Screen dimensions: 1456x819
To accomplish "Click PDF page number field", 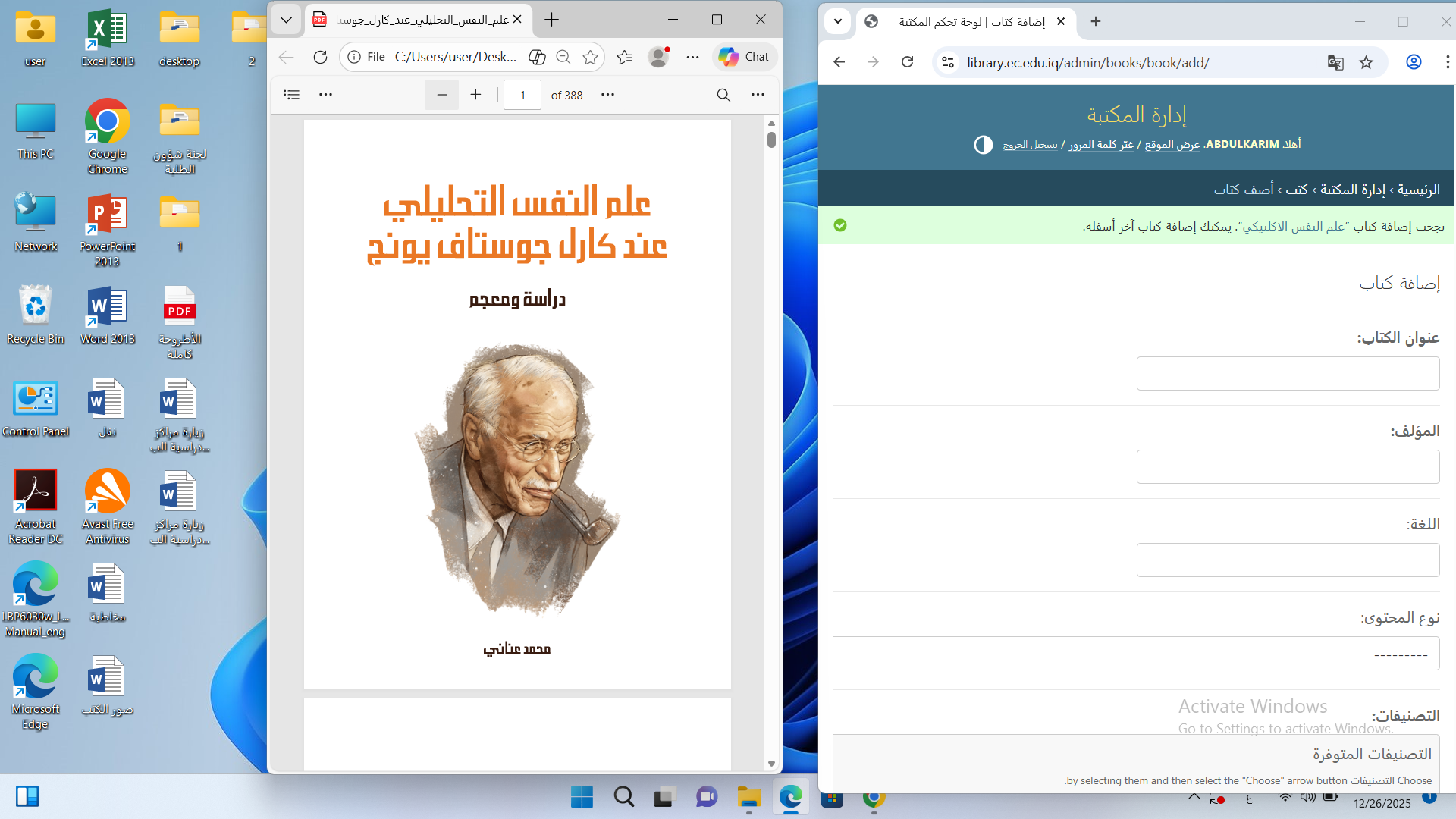I will (522, 95).
